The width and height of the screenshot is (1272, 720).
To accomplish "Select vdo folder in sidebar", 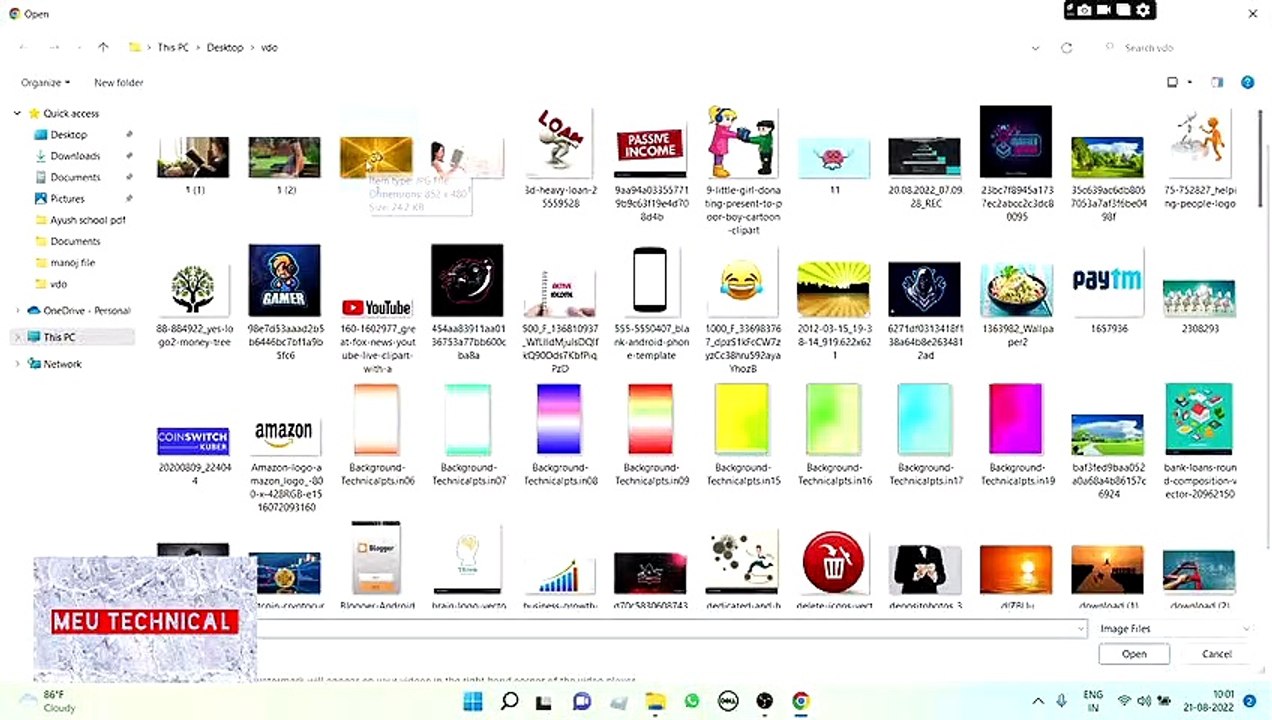I will click(x=58, y=284).
